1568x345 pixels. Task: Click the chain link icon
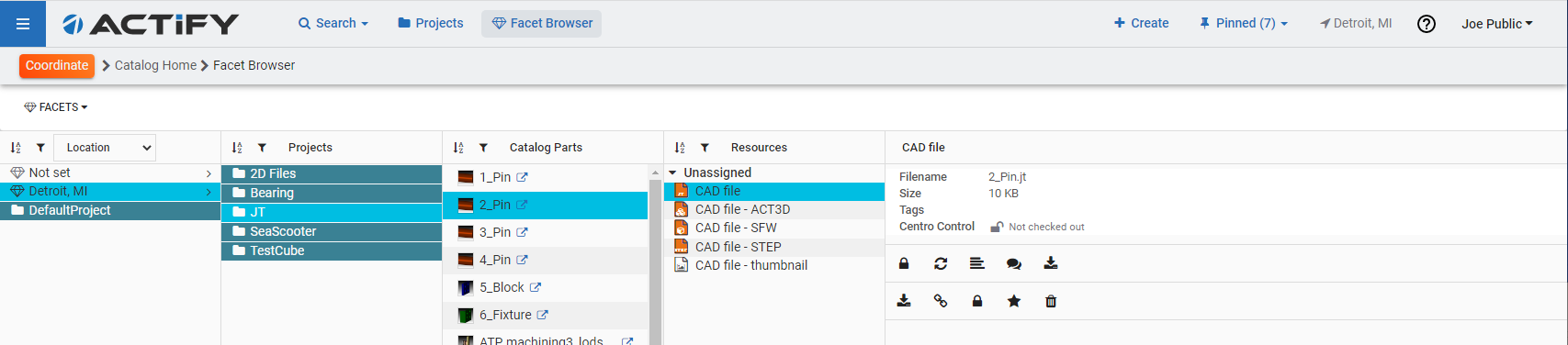point(941,301)
